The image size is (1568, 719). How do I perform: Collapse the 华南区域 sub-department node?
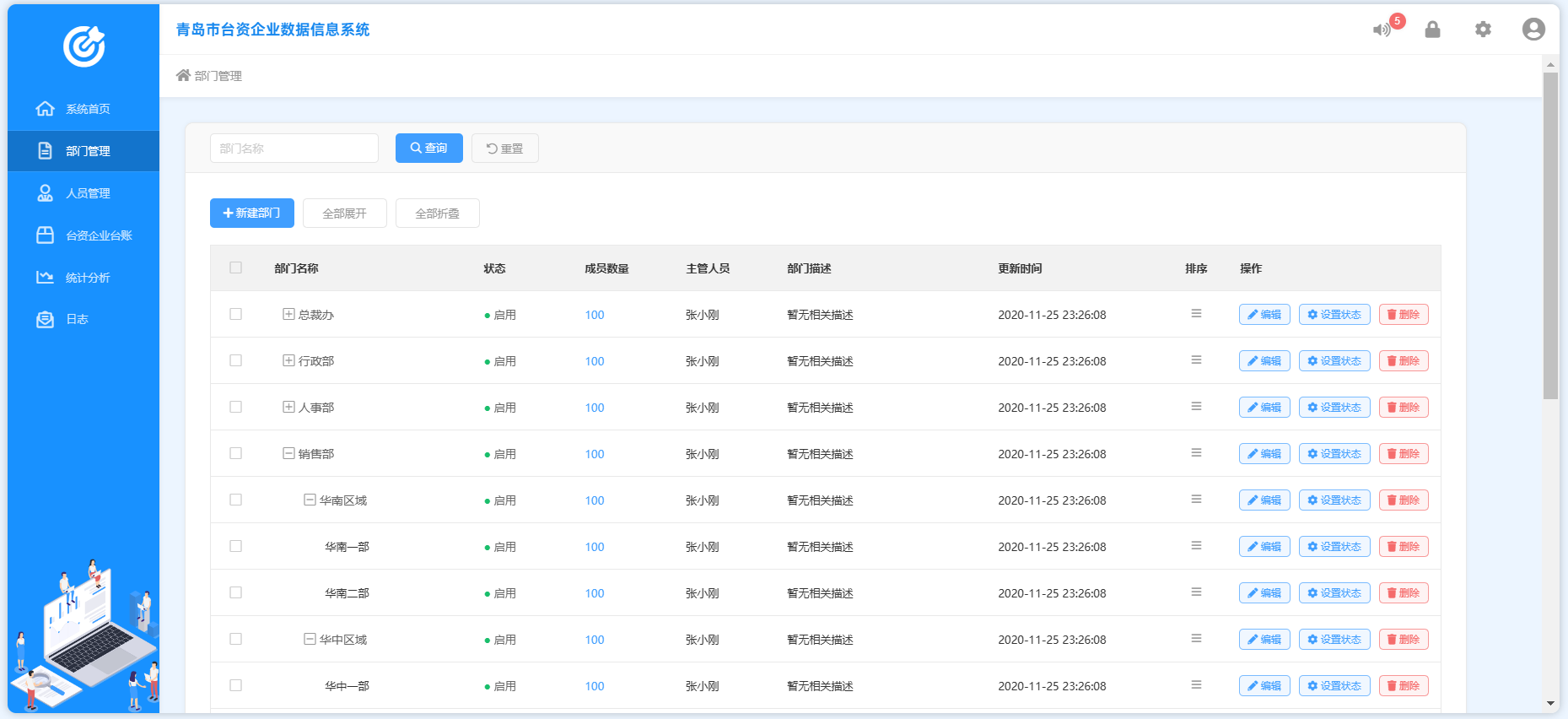coord(310,500)
